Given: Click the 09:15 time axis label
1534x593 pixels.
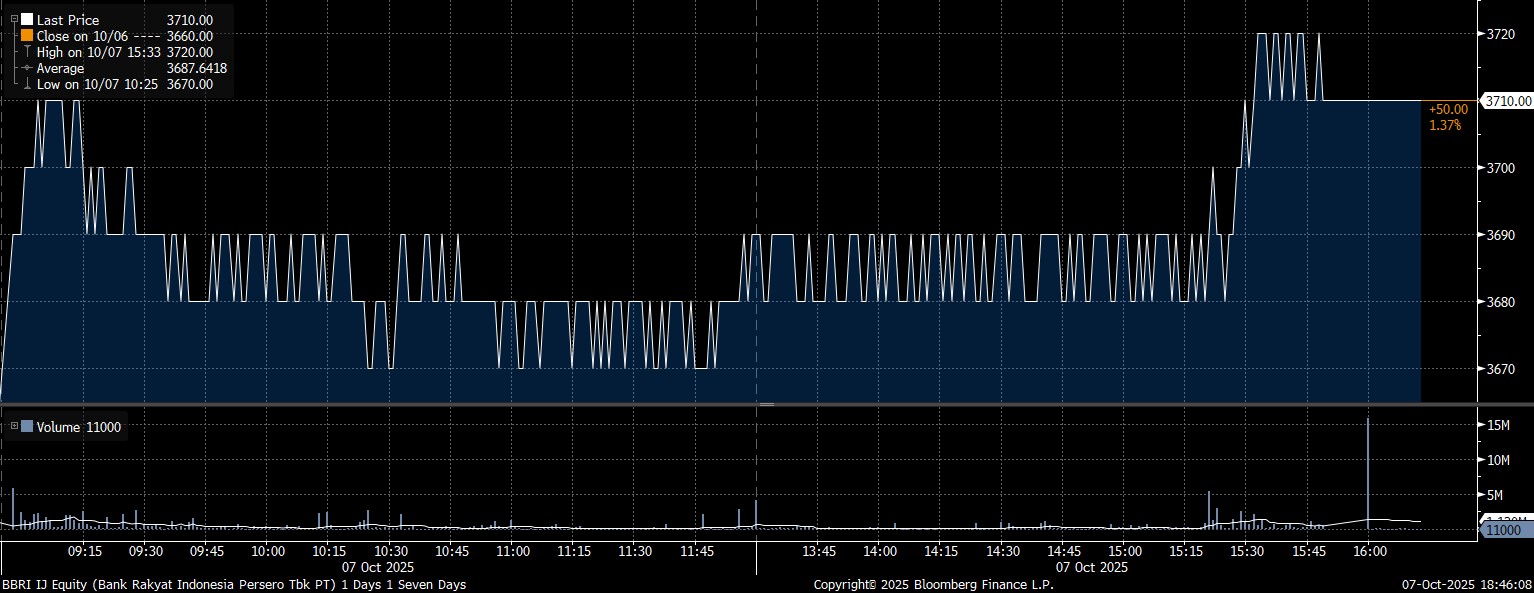Looking at the screenshot, I should (x=84, y=551).
